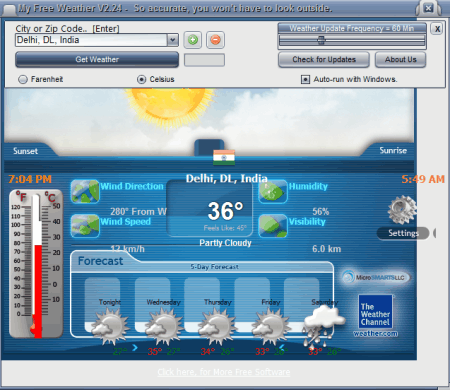This screenshot has height=390, width=450.
Task: Close the My Free Weather window
Action: coord(428,8)
